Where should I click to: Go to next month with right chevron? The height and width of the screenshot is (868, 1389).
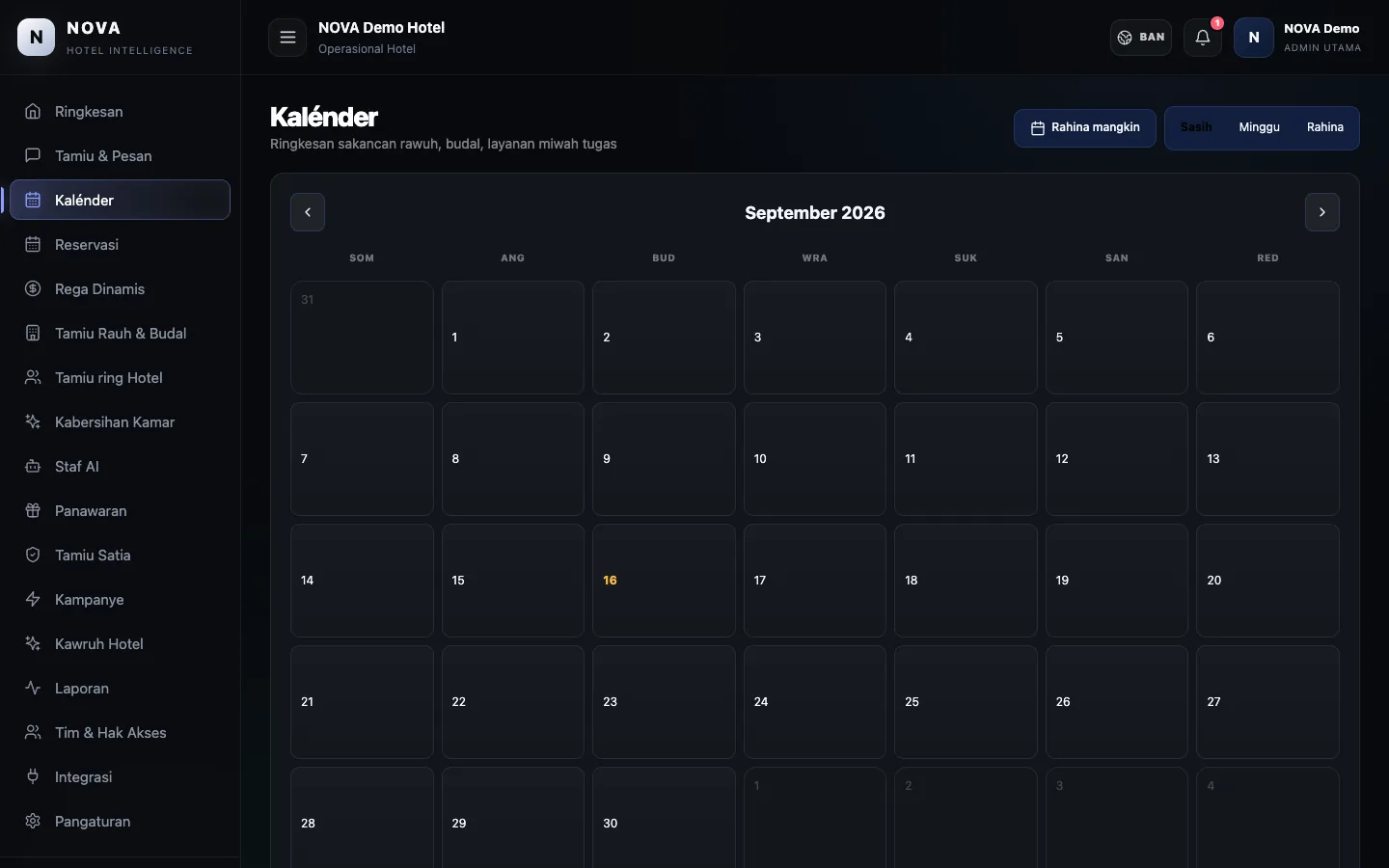1322,212
